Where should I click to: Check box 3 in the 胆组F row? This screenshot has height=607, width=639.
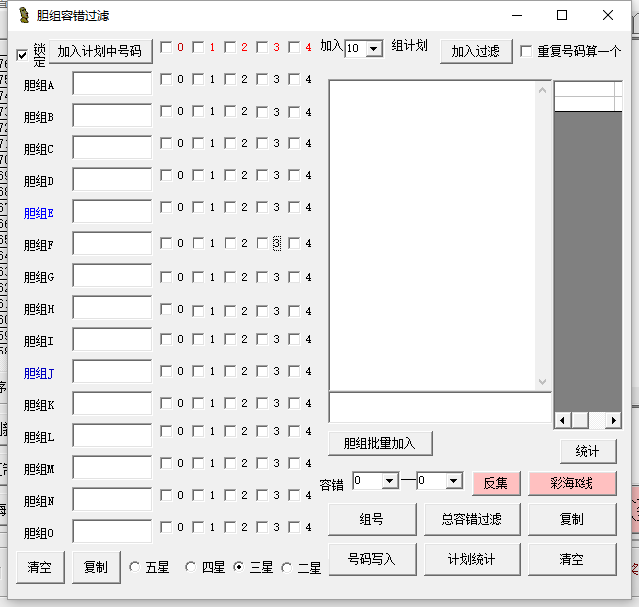coord(263,243)
